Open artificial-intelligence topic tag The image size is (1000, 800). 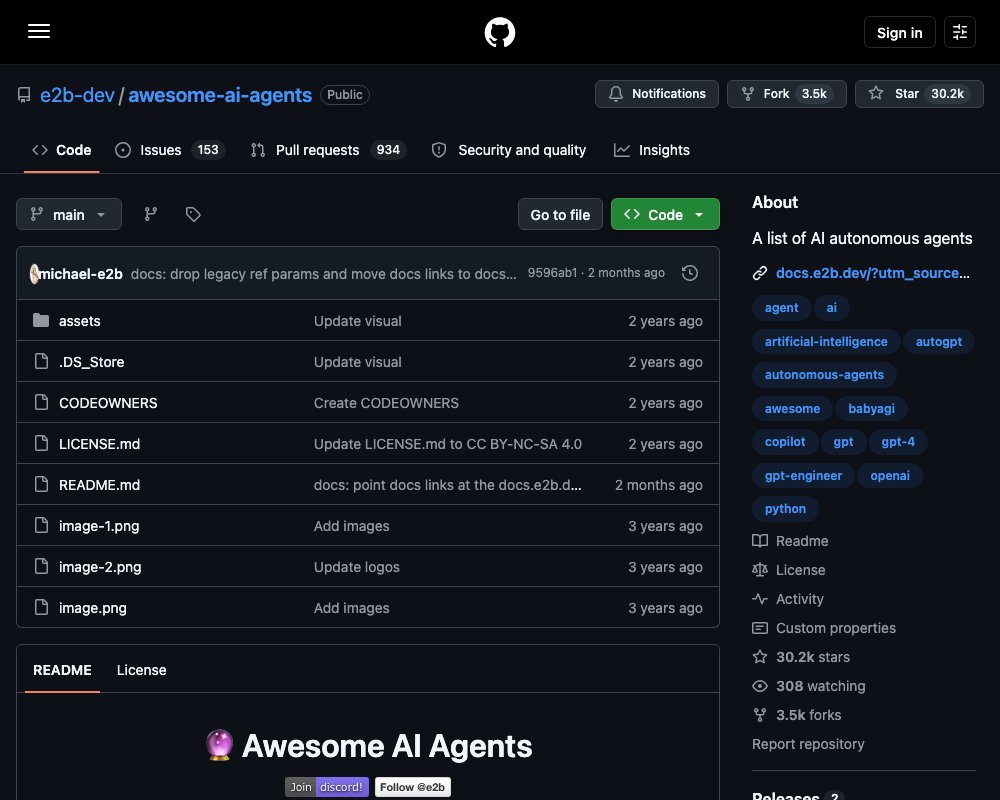826,341
